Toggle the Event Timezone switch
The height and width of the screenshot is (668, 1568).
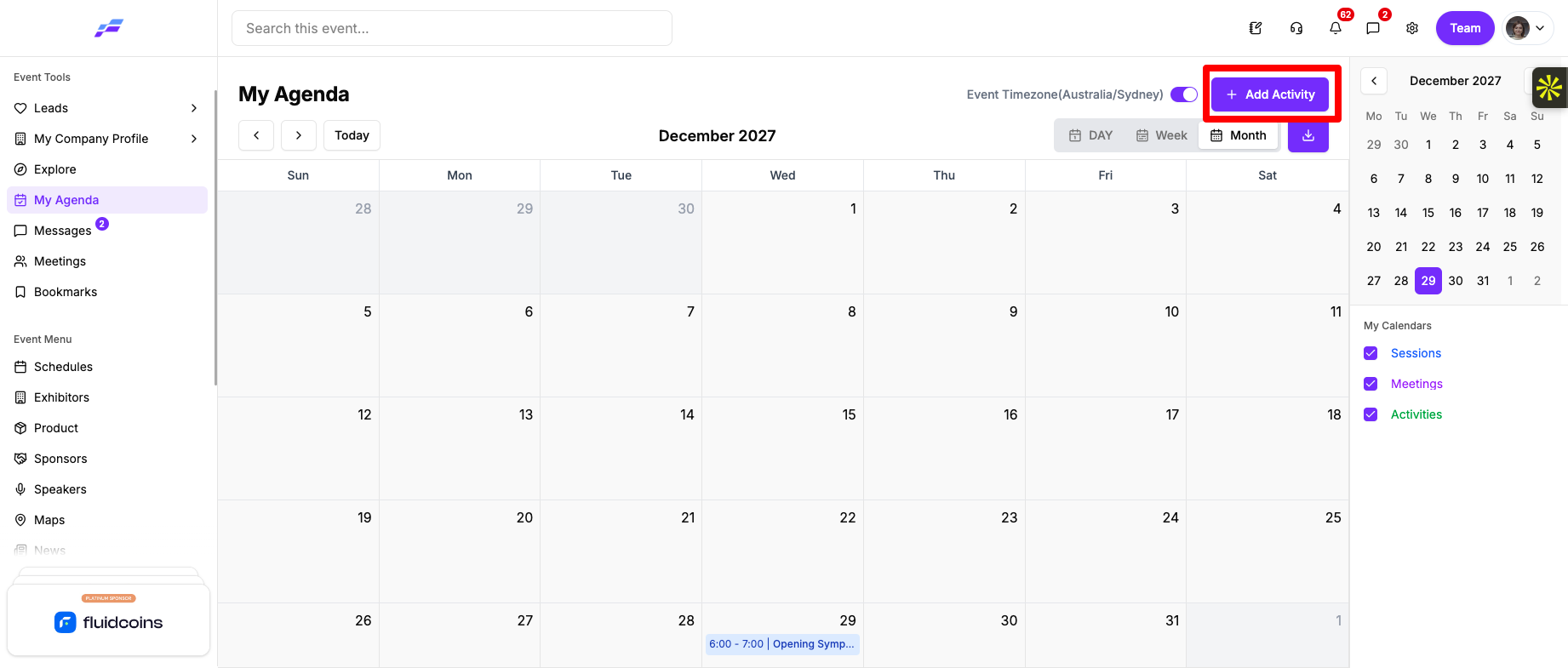coord(1184,94)
